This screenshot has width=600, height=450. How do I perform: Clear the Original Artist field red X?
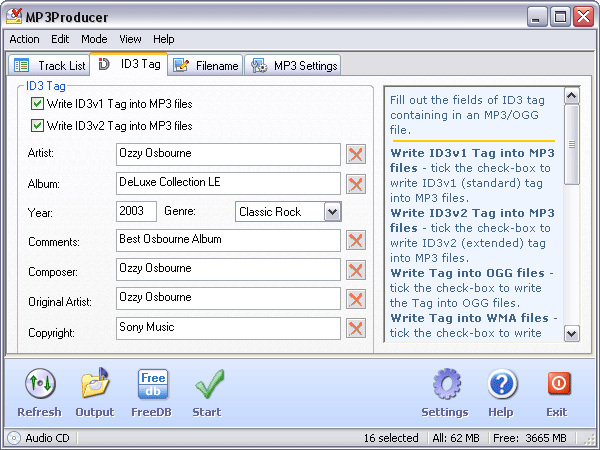(x=356, y=299)
